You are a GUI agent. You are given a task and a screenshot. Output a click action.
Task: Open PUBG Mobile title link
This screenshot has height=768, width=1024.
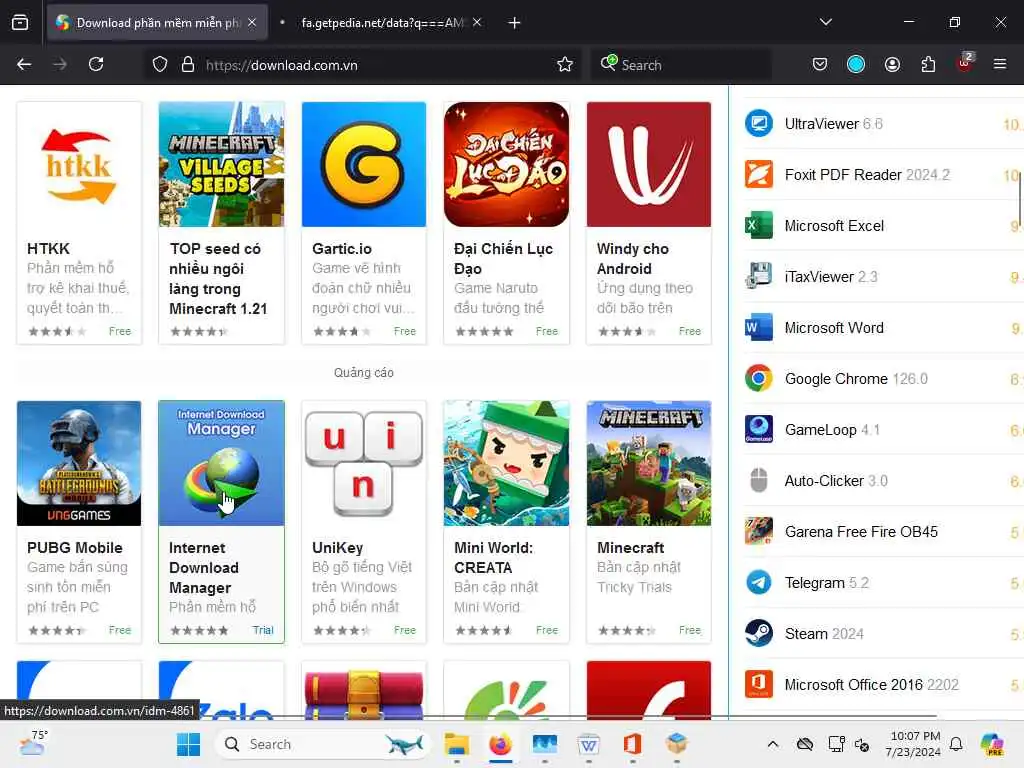[74, 548]
